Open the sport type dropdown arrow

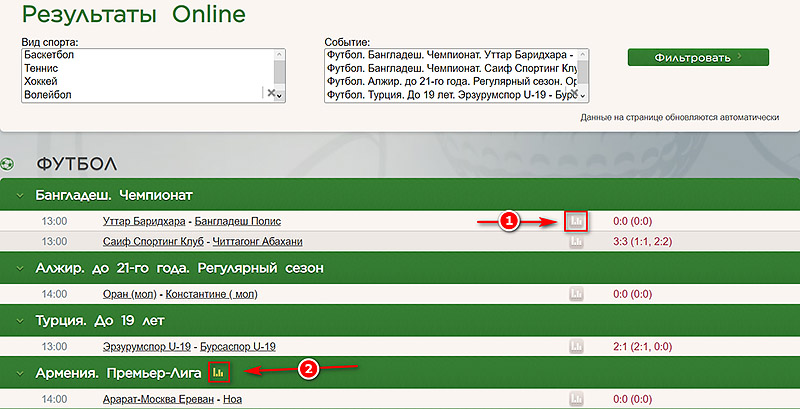click(280, 93)
